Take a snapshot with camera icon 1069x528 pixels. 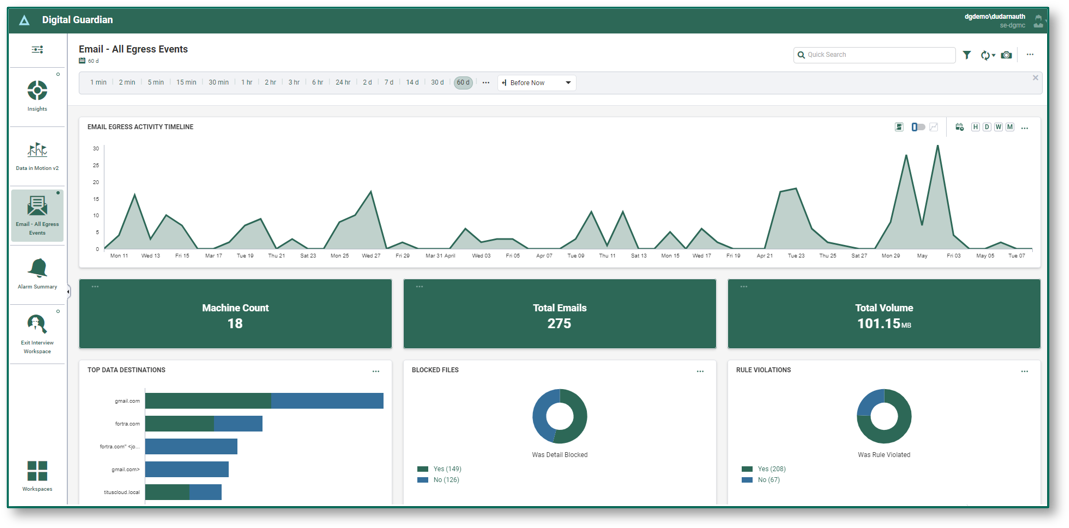pos(1006,55)
